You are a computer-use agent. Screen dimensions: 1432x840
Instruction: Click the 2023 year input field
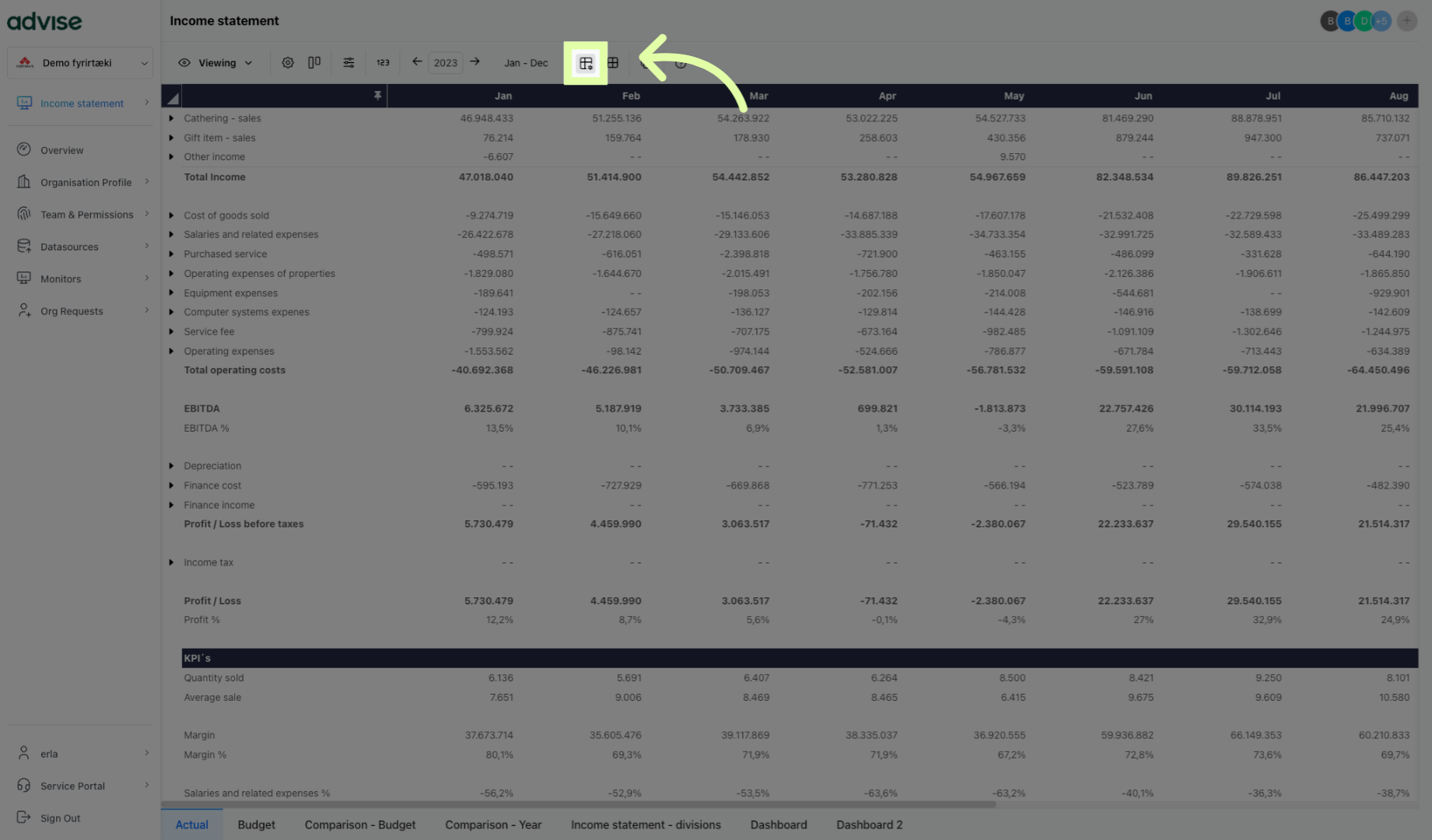(x=446, y=63)
